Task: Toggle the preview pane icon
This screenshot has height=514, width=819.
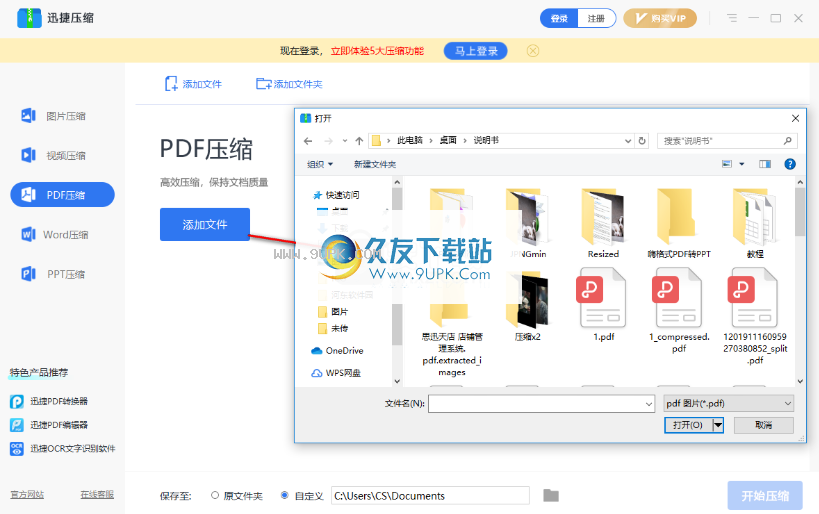Action: pyautogui.click(x=765, y=164)
